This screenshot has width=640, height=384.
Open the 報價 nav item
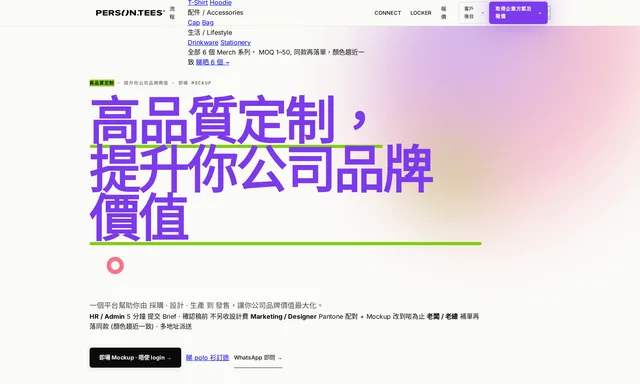point(443,13)
